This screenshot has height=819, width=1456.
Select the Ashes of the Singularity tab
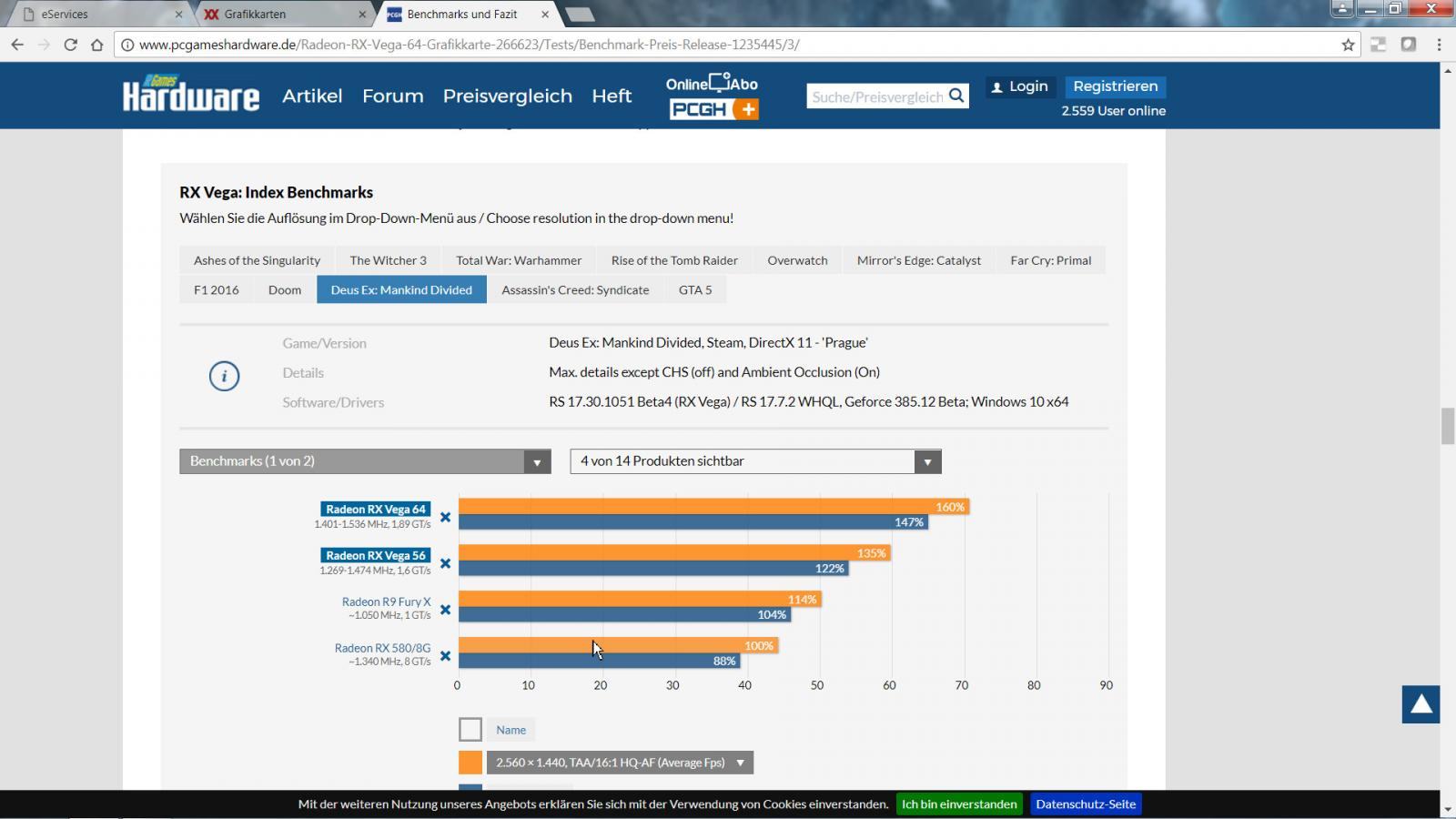click(x=257, y=260)
